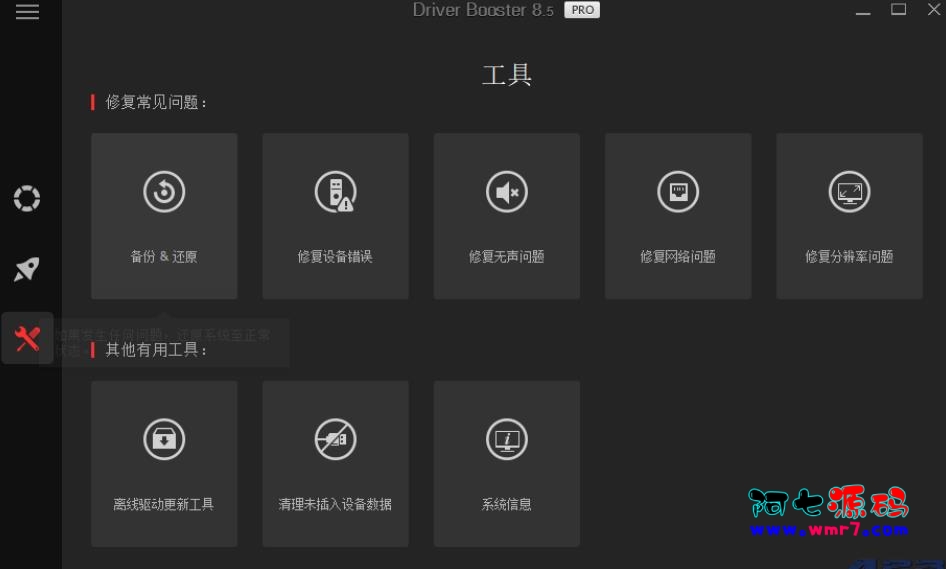Open the 离线驱动更新工具 label
This screenshot has width=946, height=569.
pos(164,504)
